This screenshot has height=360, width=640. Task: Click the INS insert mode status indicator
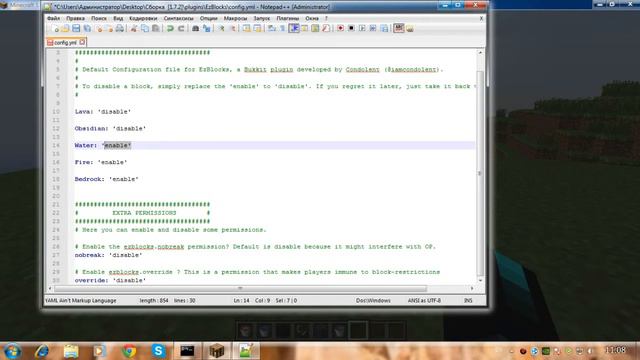(468, 300)
